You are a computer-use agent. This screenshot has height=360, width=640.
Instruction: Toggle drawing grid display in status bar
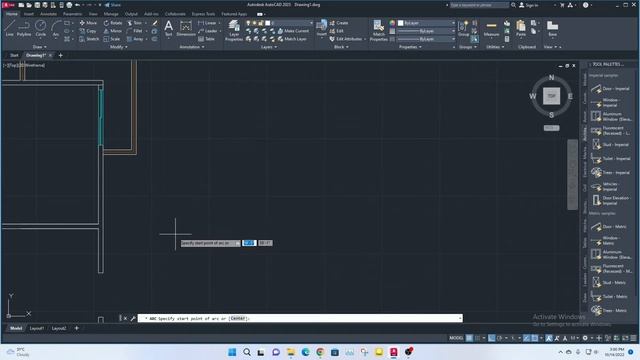click(x=469, y=338)
